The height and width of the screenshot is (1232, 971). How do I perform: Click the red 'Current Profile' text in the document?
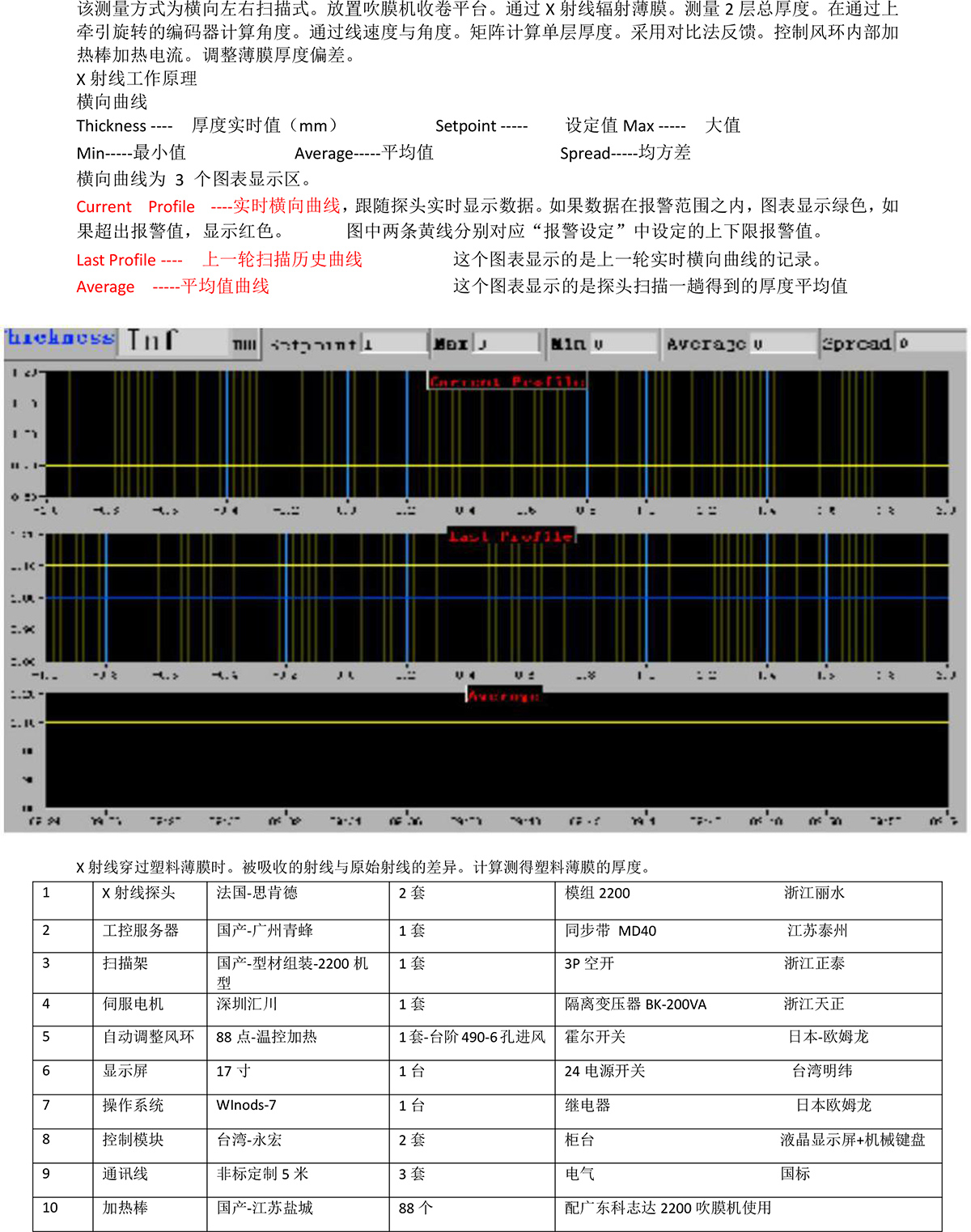pos(136,206)
